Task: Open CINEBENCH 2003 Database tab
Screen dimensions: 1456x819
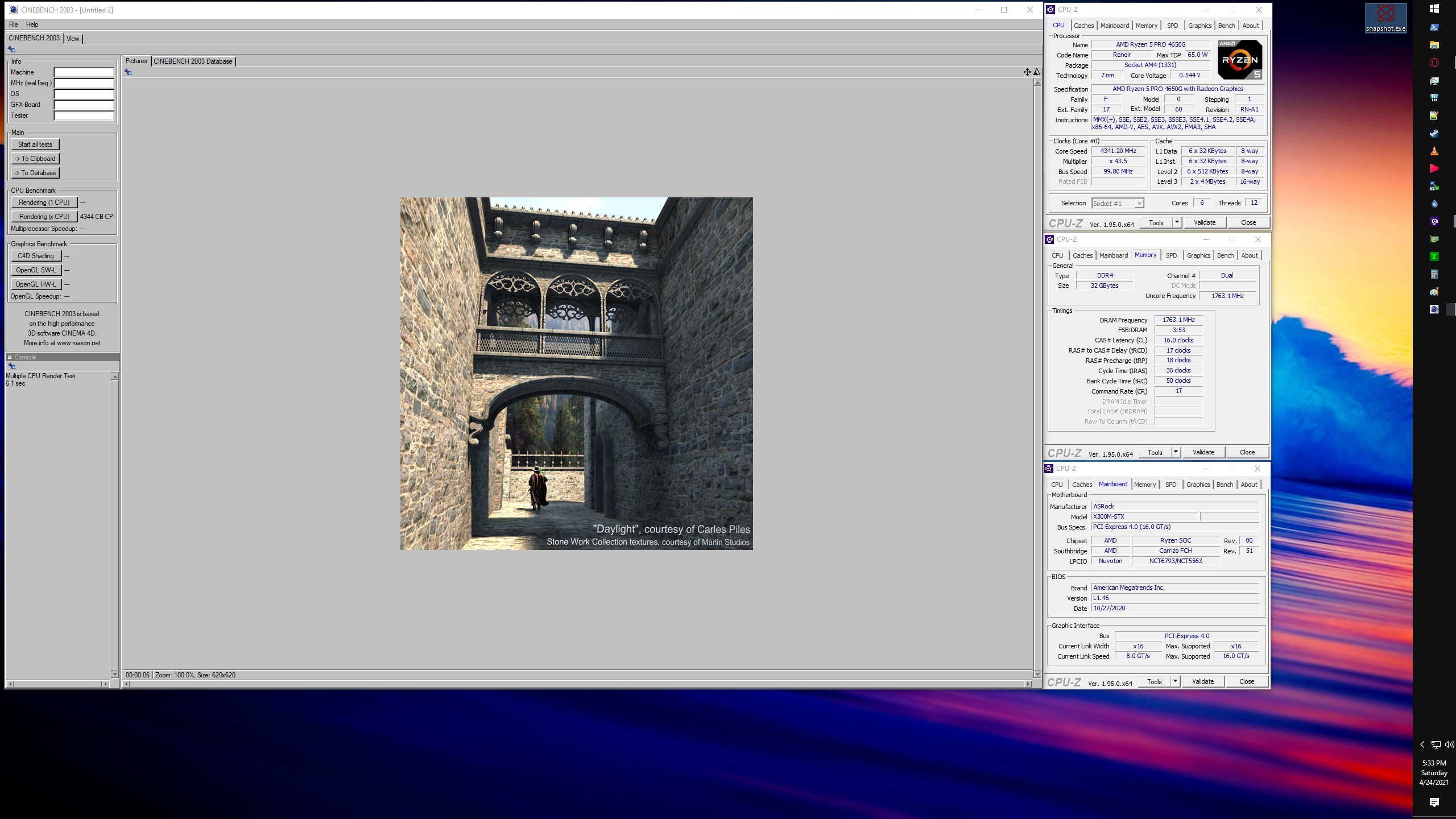Action: point(193,61)
